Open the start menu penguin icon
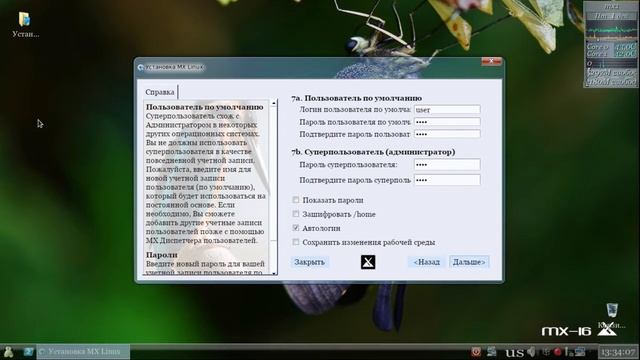Image resolution: width=640 pixels, height=360 pixels. click(8, 352)
